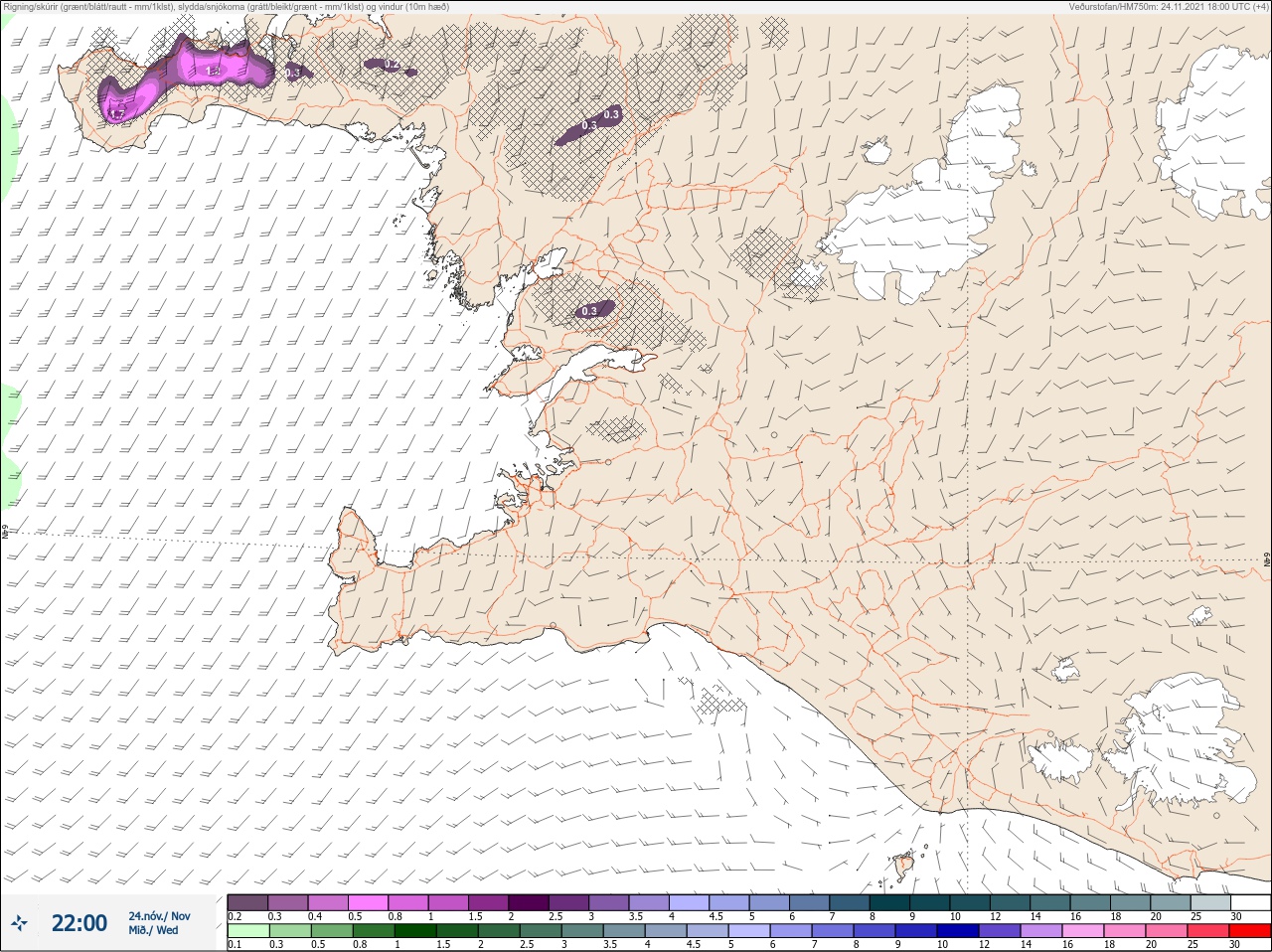Select the bright pink 0.5 upper legend swatch
The height and width of the screenshot is (952, 1272).
pos(368,902)
